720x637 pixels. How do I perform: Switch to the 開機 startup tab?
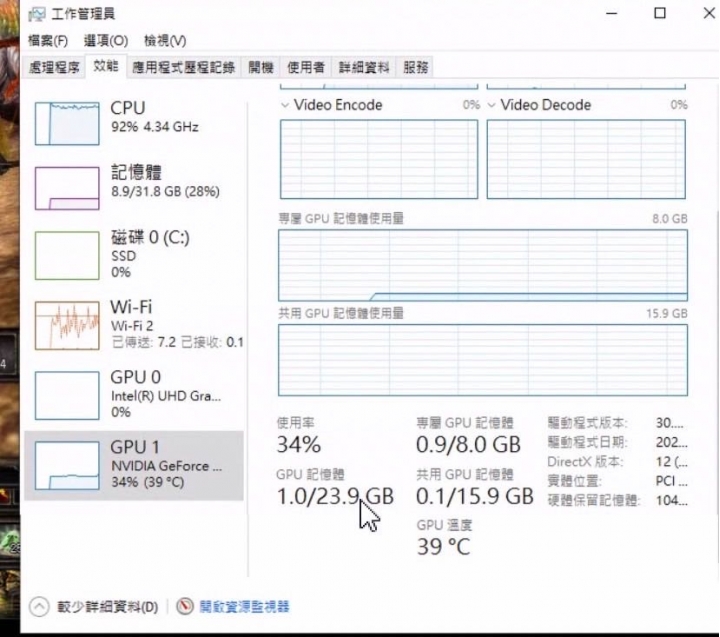(x=261, y=68)
